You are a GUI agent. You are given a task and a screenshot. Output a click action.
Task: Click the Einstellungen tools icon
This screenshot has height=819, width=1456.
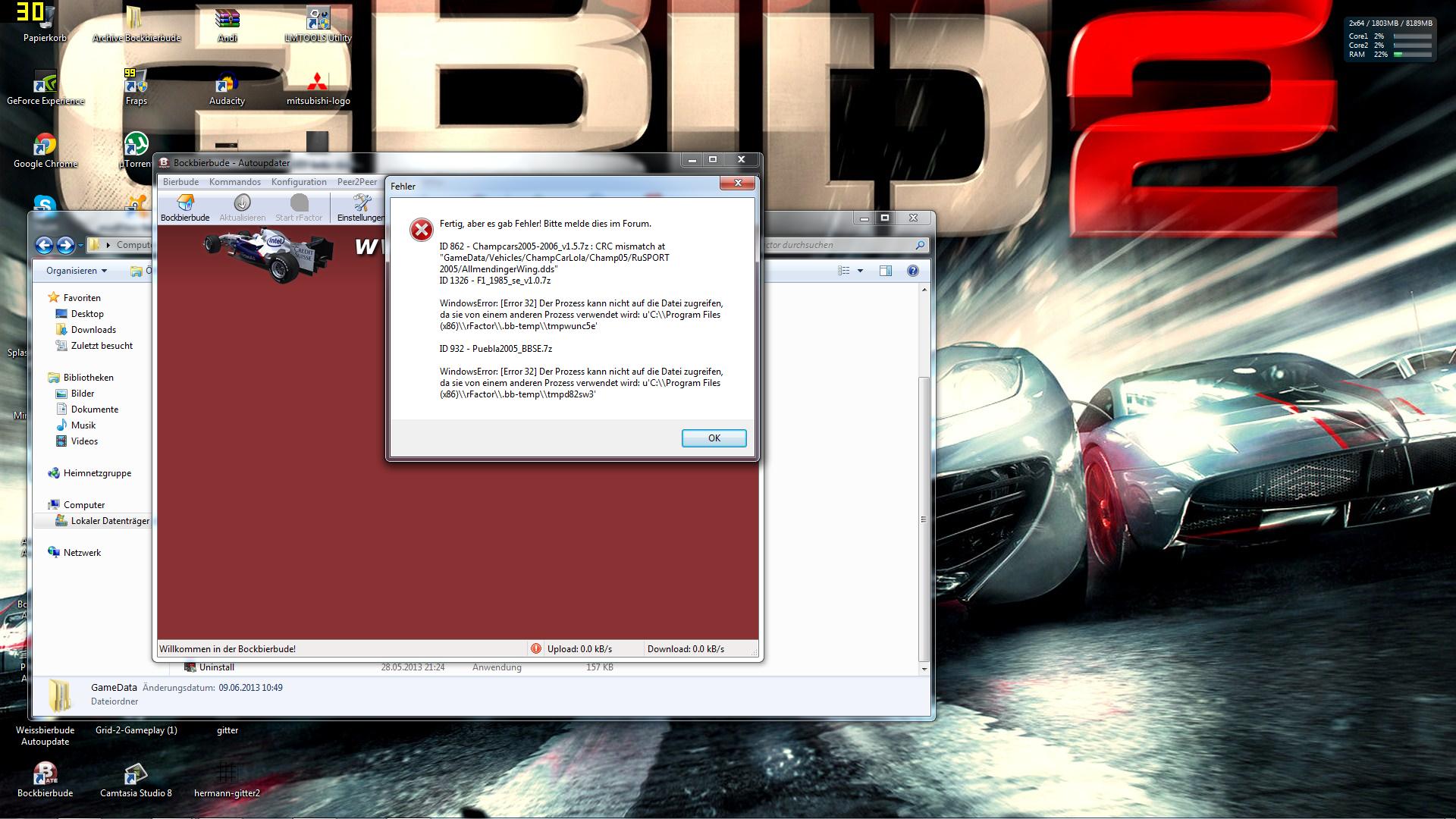(x=362, y=203)
